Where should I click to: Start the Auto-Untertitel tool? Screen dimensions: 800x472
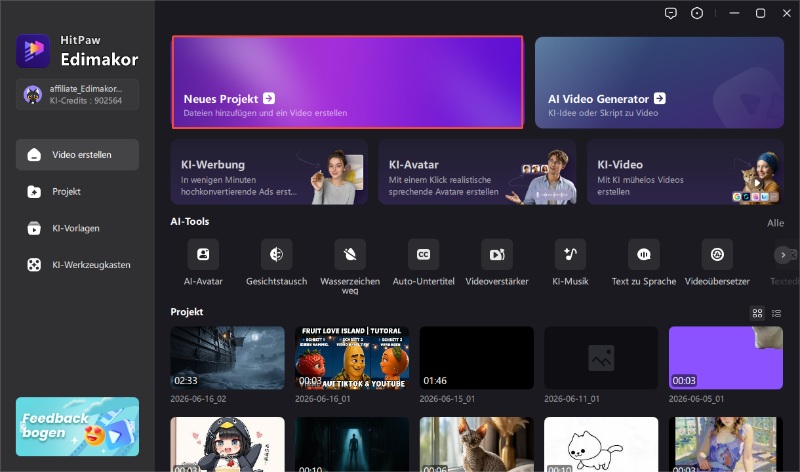click(423, 254)
